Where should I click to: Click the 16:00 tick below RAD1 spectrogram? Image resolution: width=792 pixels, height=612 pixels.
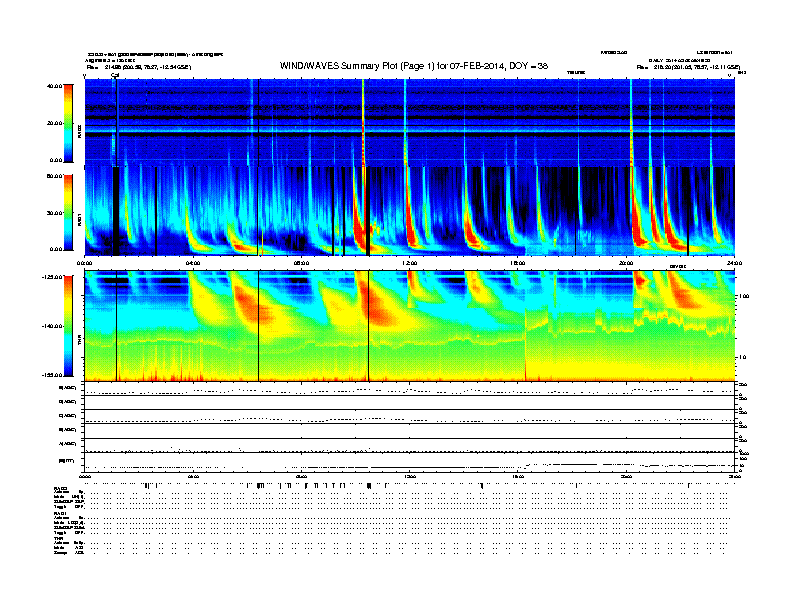518,263
